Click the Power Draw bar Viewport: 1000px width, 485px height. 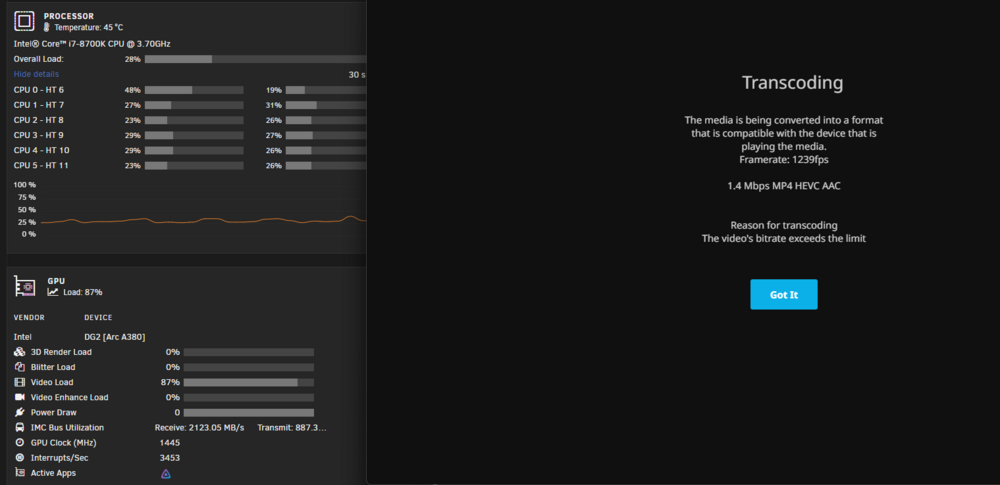coord(249,412)
